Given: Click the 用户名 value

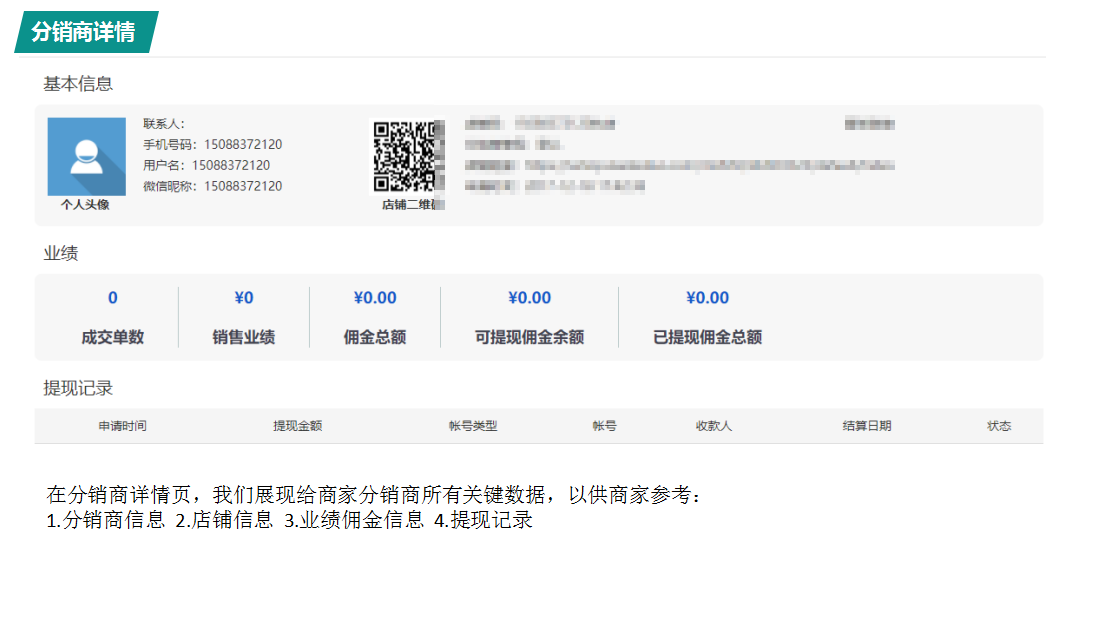Looking at the screenshot, I should pyautogui.click(x=231, y=165).
